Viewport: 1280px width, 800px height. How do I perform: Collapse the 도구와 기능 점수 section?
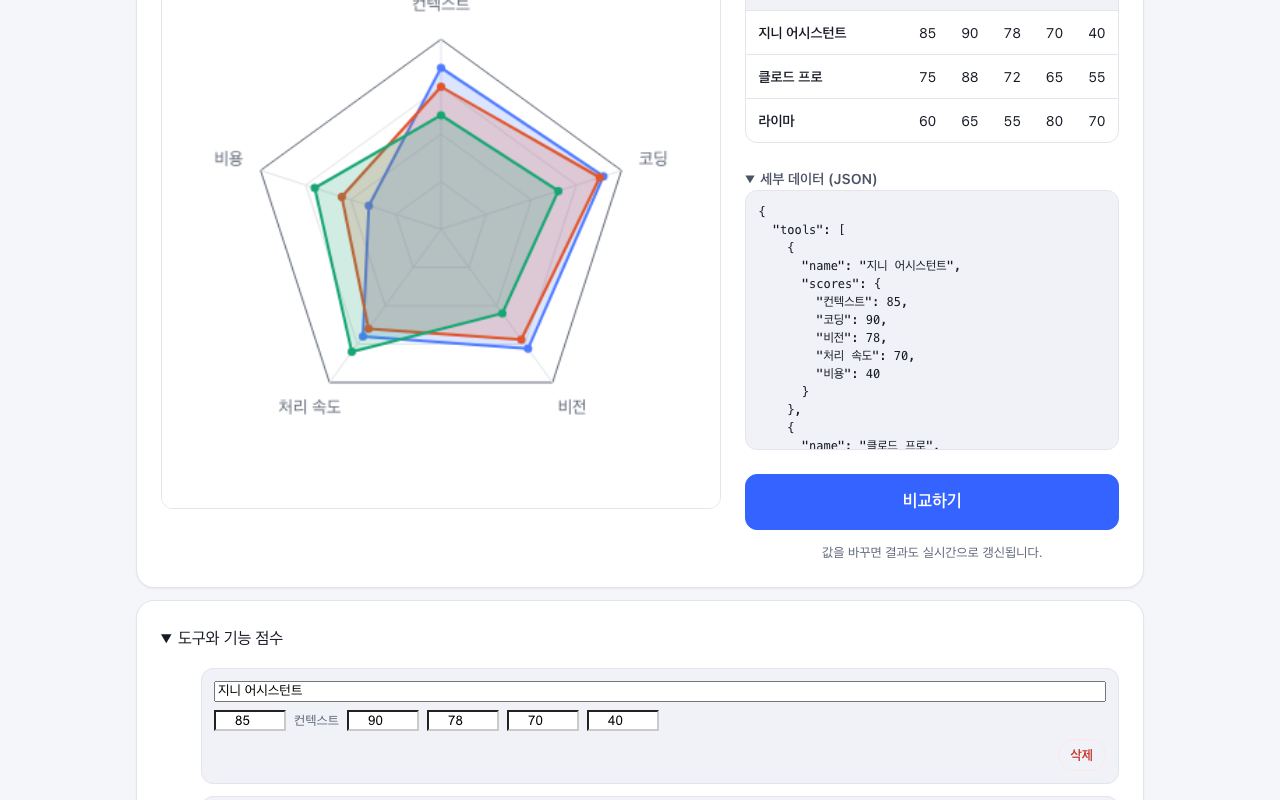tap(222, 638)
